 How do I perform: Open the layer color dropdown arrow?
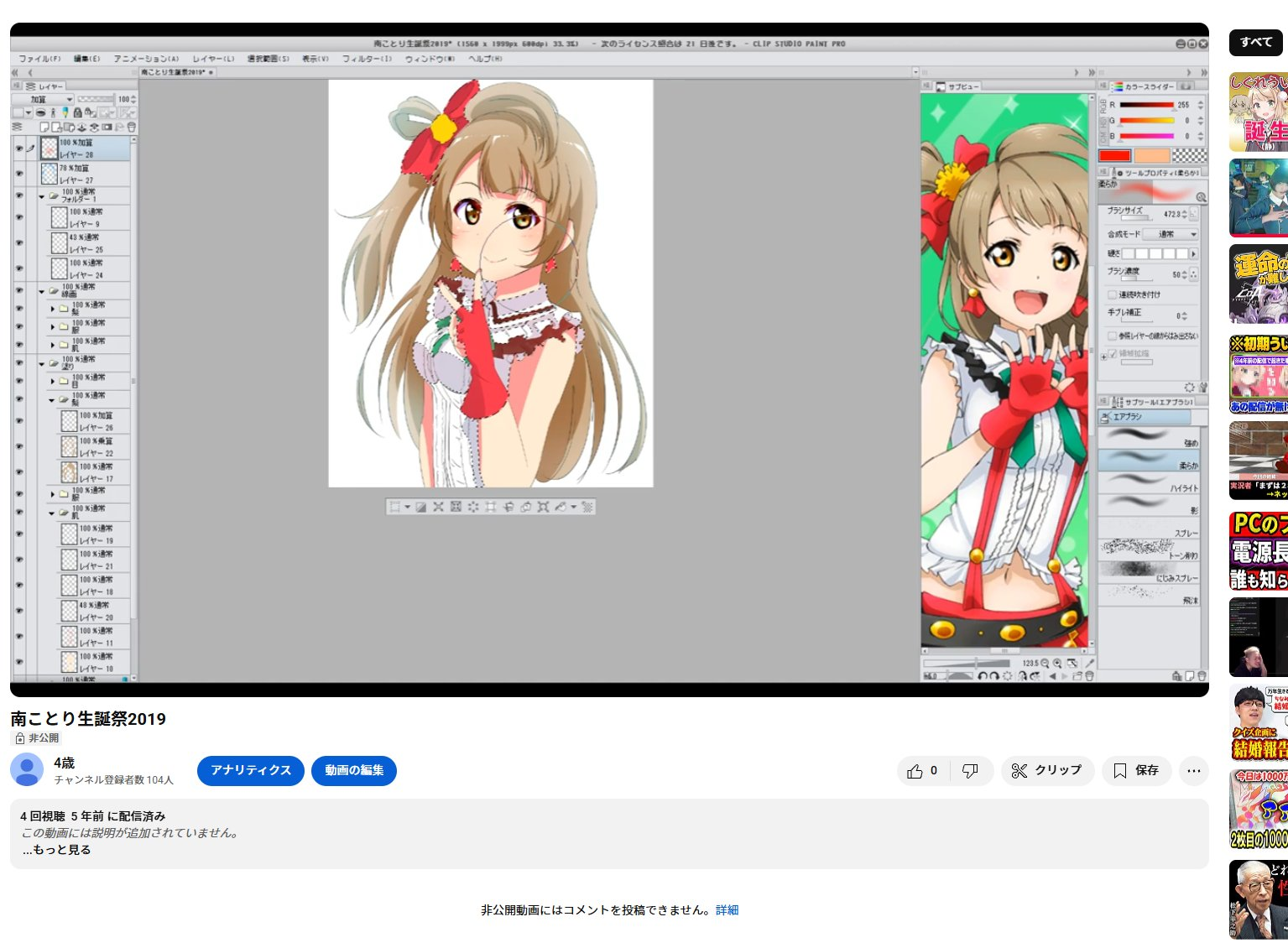[x=29, y=112]
